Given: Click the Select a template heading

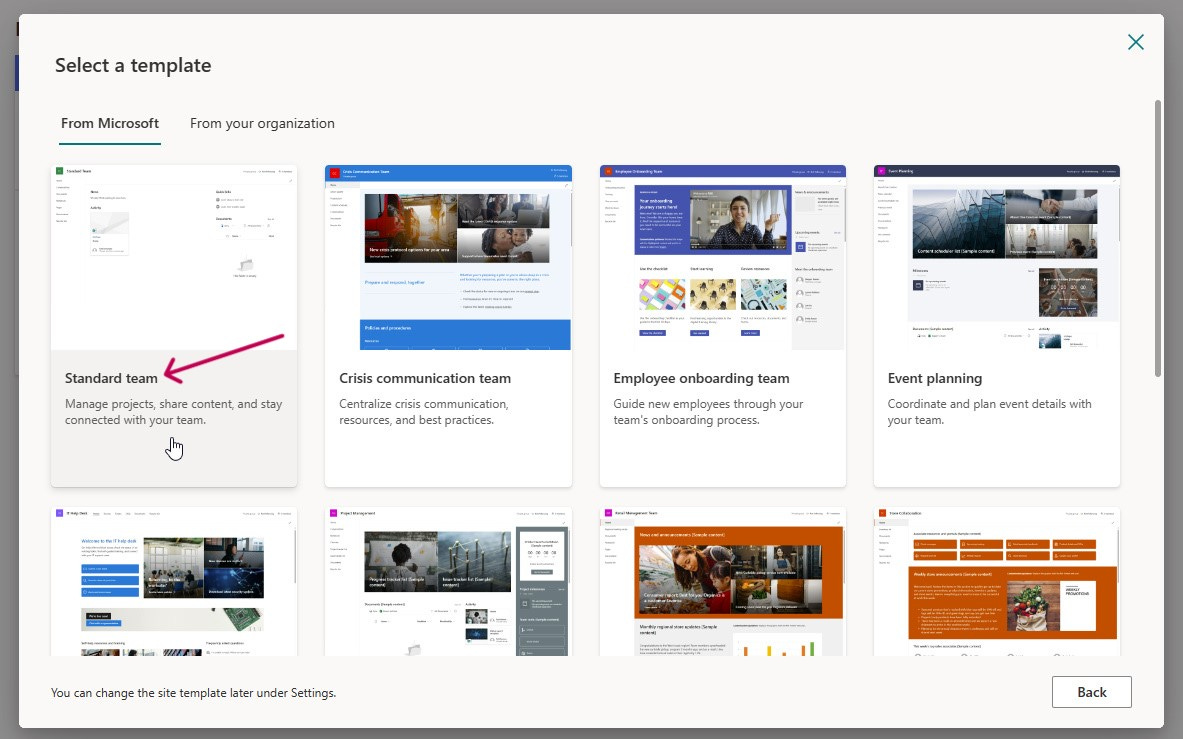Looking at the screenshot, I should click(133, 66).
